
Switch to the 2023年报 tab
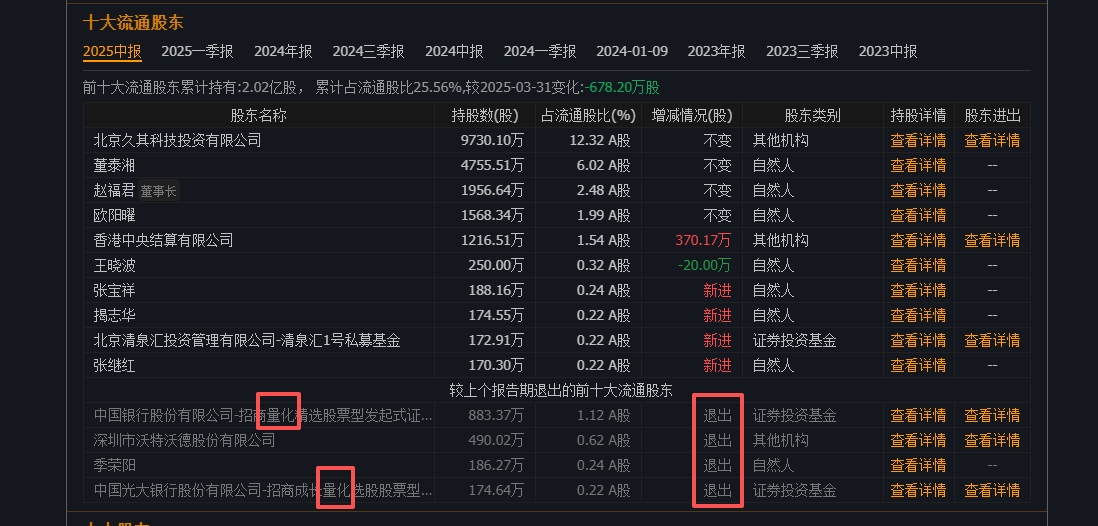716,51
